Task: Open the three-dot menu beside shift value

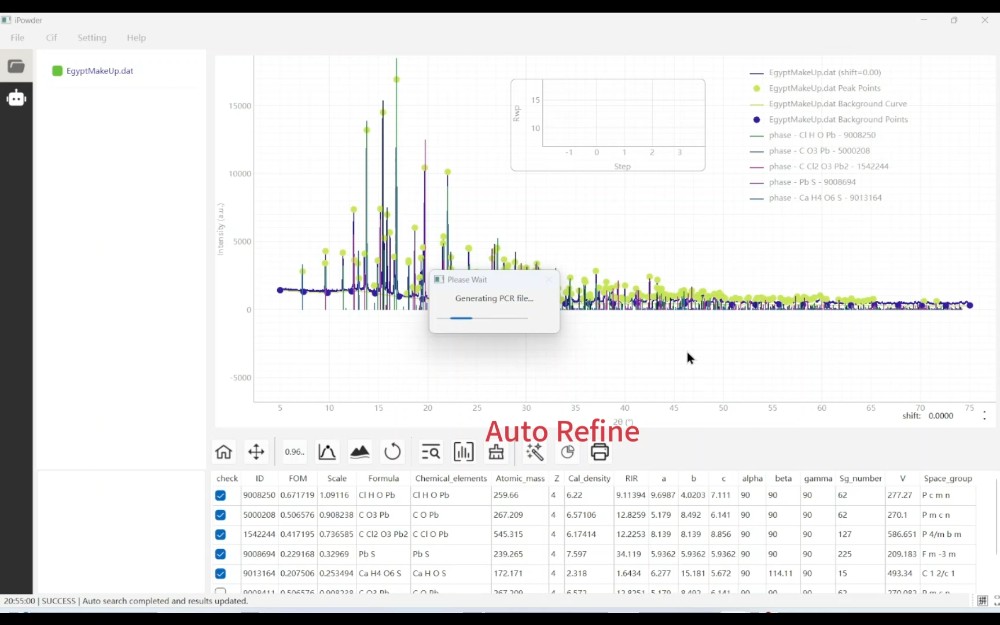Action: click(985, 415)
